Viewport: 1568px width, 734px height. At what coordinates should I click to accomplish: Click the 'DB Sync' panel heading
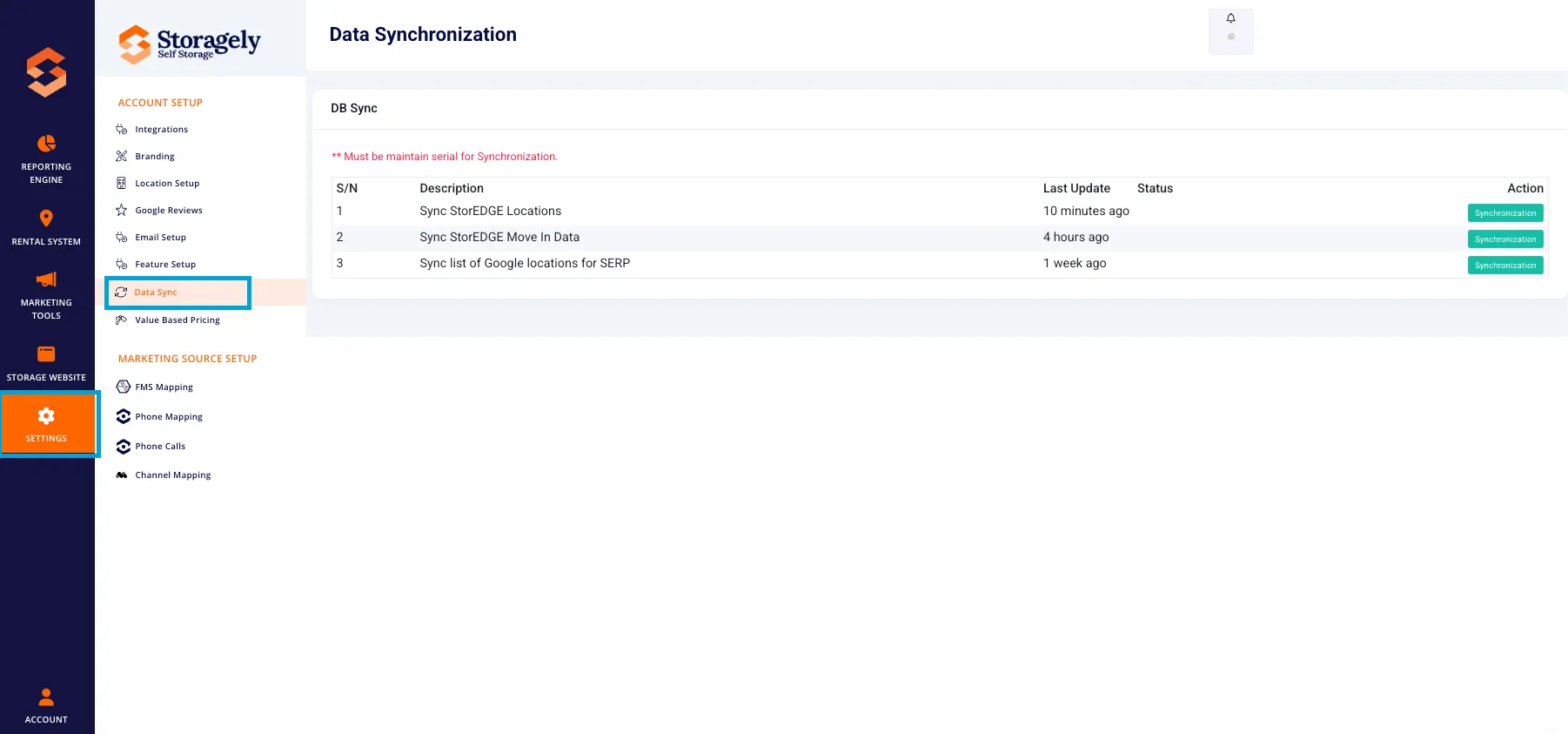354,109
